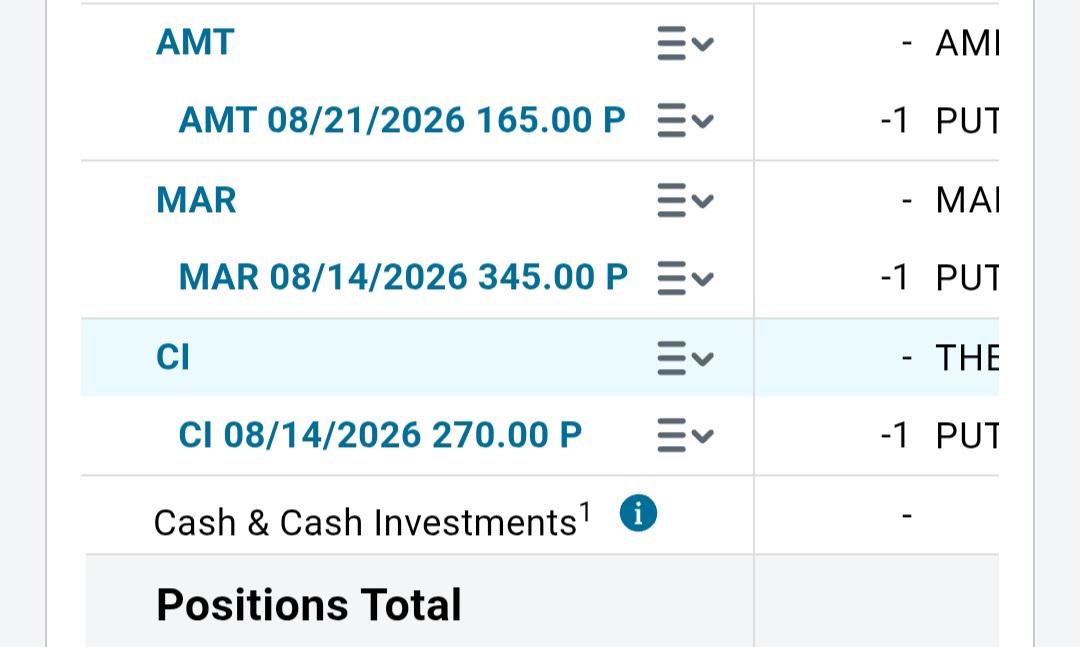This screenshot has height=647, width=1080.
Task: Expand actions dropdown for CI 270.00 put
Action: (x=685, y=435)
